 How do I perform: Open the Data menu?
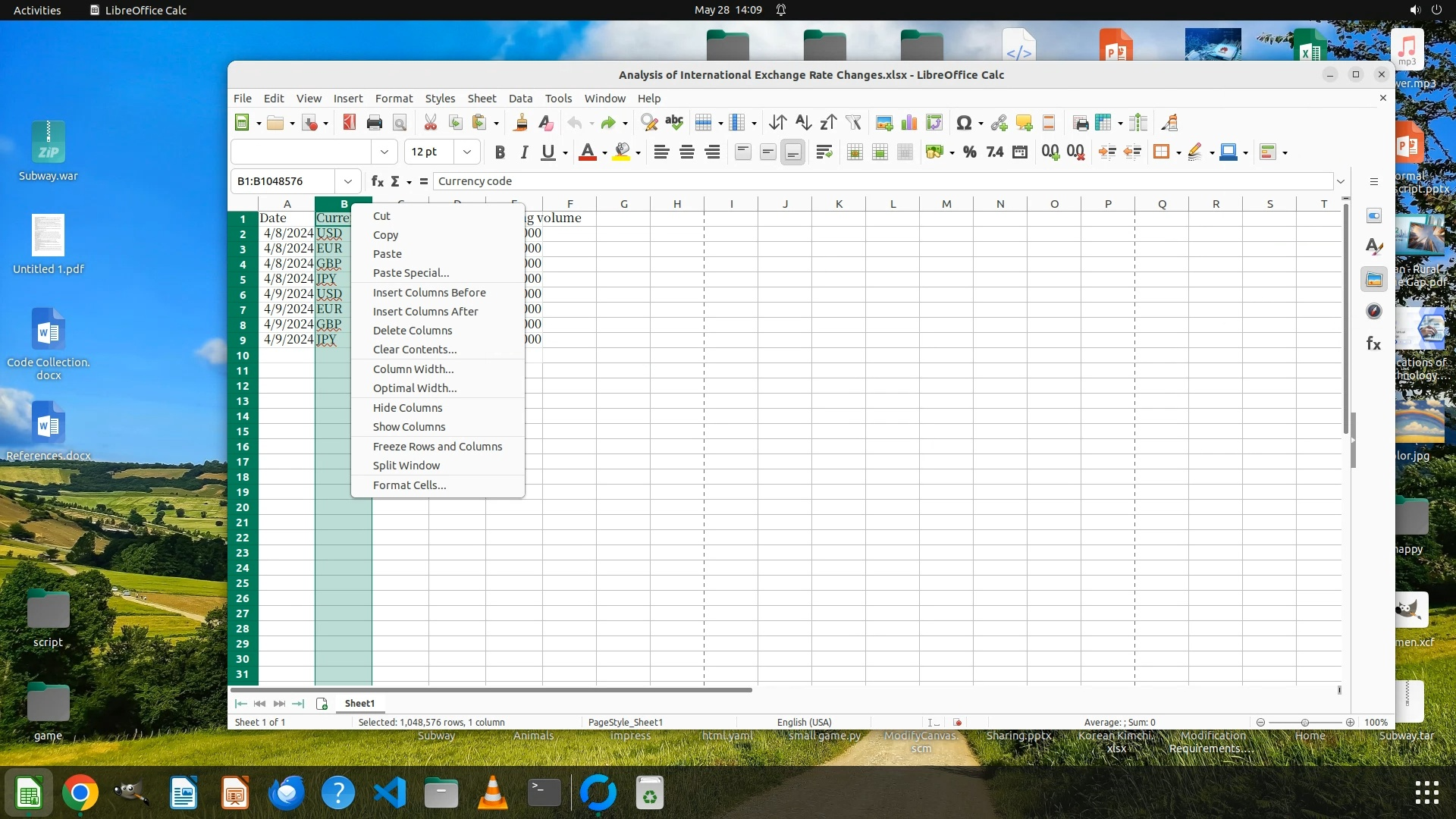click(520, 99)
